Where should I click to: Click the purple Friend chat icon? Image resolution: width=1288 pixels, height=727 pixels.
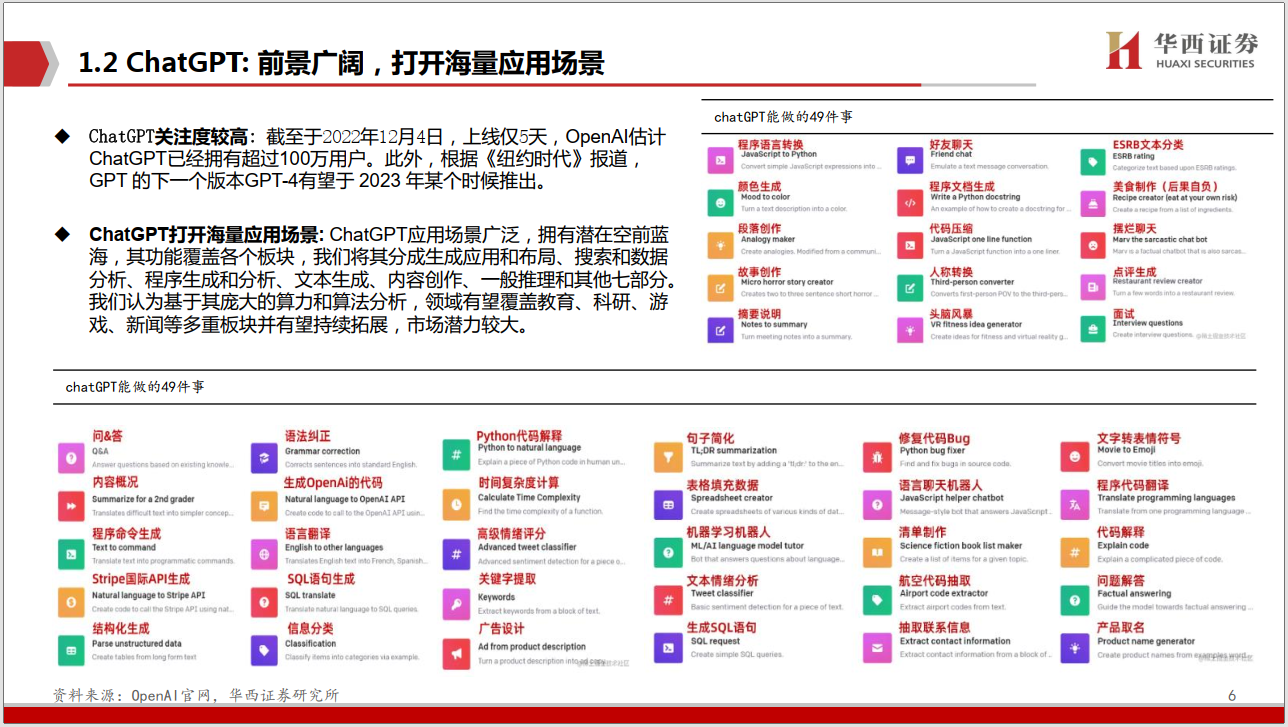(x=910, y=160)
